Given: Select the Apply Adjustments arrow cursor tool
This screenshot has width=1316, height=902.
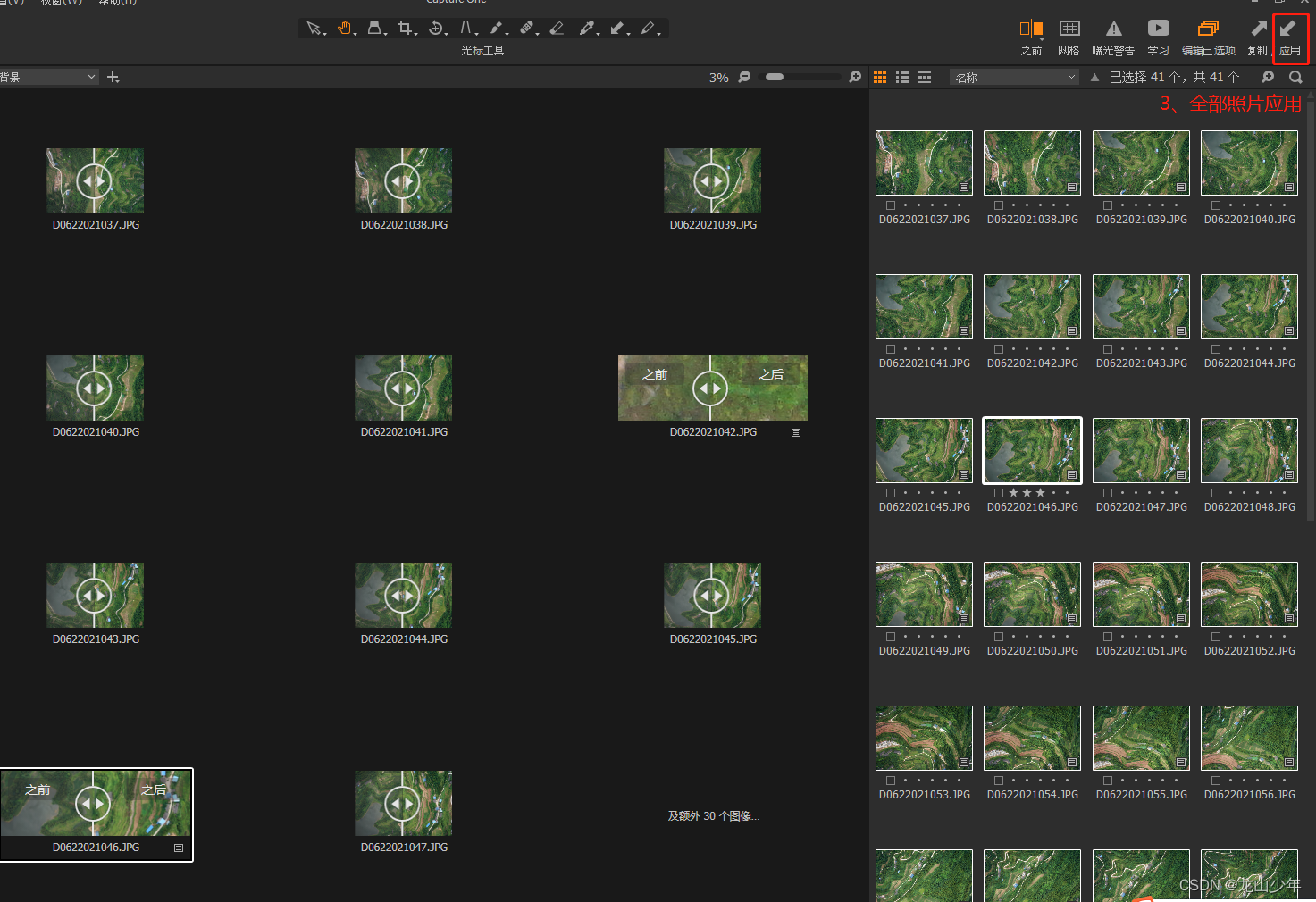Looking at the screenshot, I should tap(616, 29).
